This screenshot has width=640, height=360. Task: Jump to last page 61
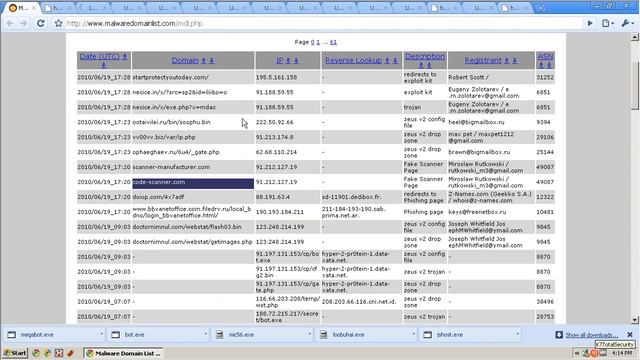click(x=333, y=42)
